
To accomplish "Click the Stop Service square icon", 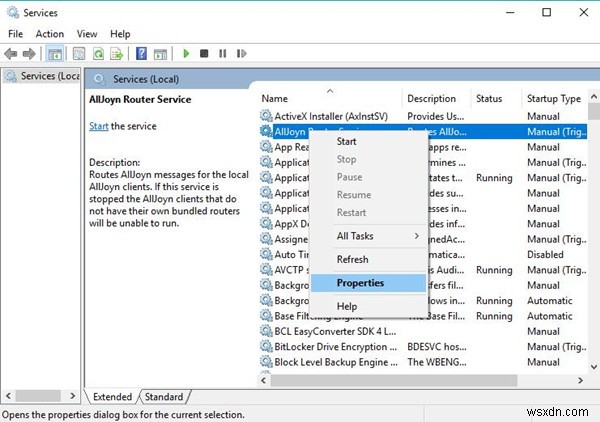I will click(204, 53).
